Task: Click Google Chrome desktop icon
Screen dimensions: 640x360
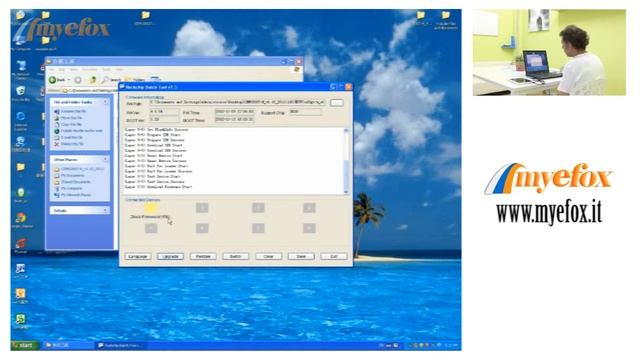Action: pyautogui.click(x=21, y=220)
